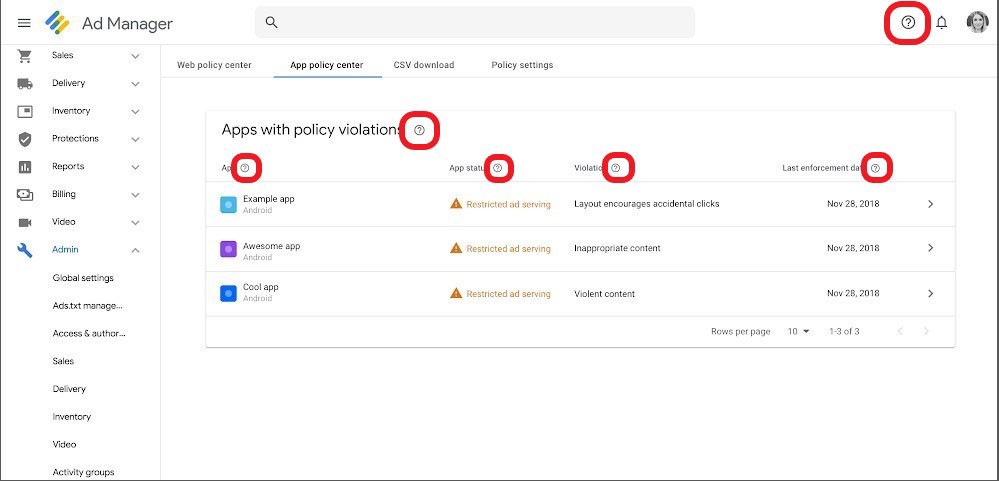
Task: Click warning icon in Example app row
Action: [x=456, y=204]
